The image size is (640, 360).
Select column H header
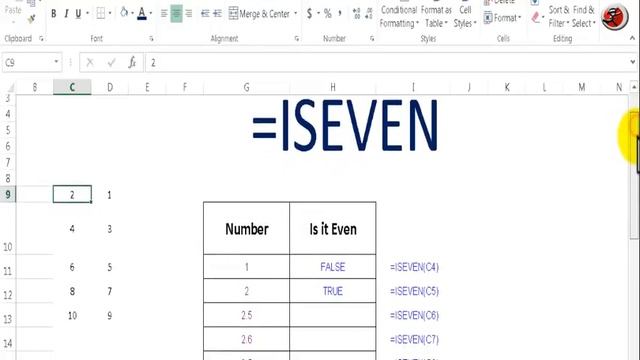(333, 87)
